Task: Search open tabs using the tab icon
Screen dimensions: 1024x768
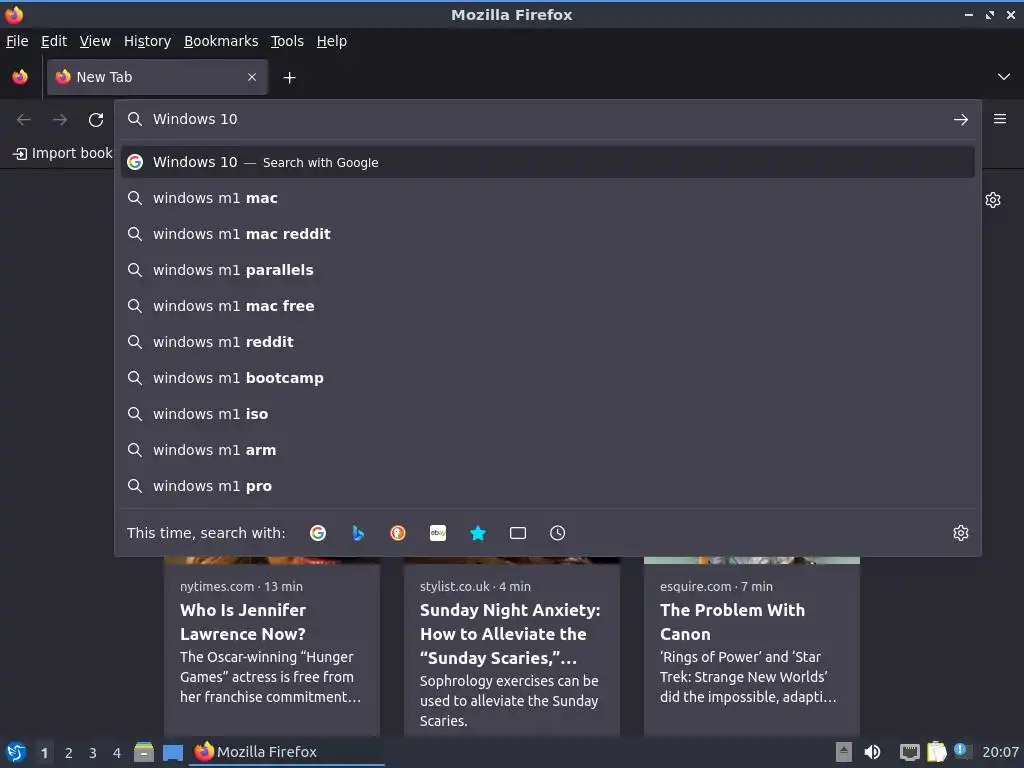Action: coord(518,533)
